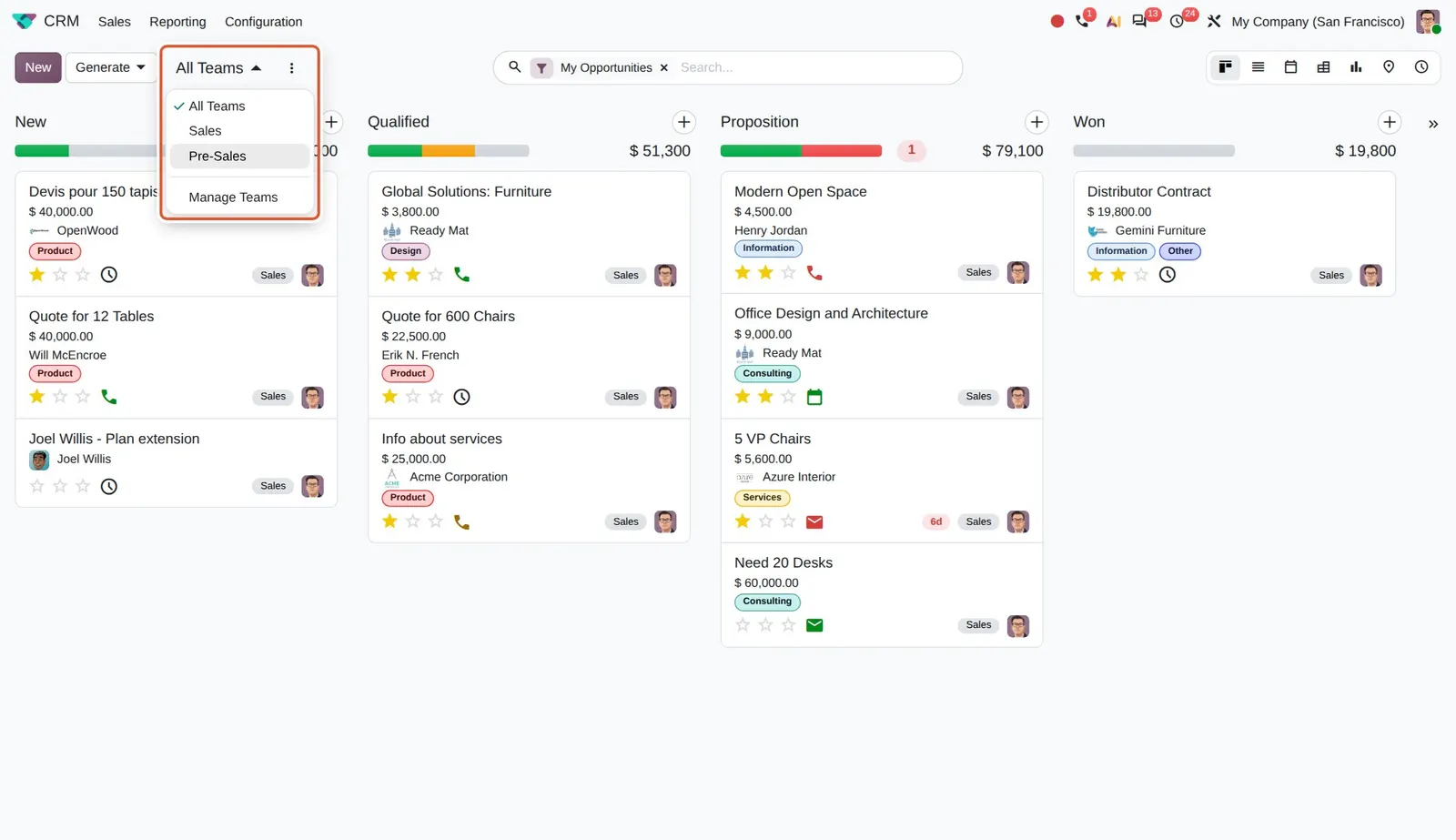Viewport: 1456px width, 840px height.
Task: Create a New opportunity
Action: (38, 67)
